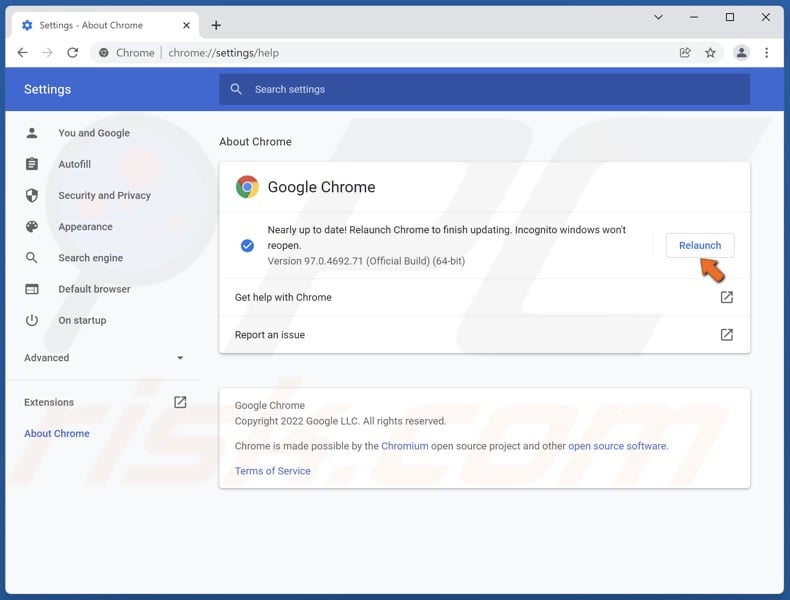
Task: Open Extensions external link icon
Action: (x=180, y=402)
